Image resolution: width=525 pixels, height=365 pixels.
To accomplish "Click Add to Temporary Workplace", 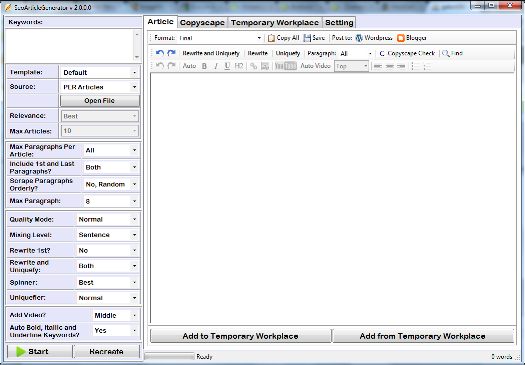I will (240, 336).
